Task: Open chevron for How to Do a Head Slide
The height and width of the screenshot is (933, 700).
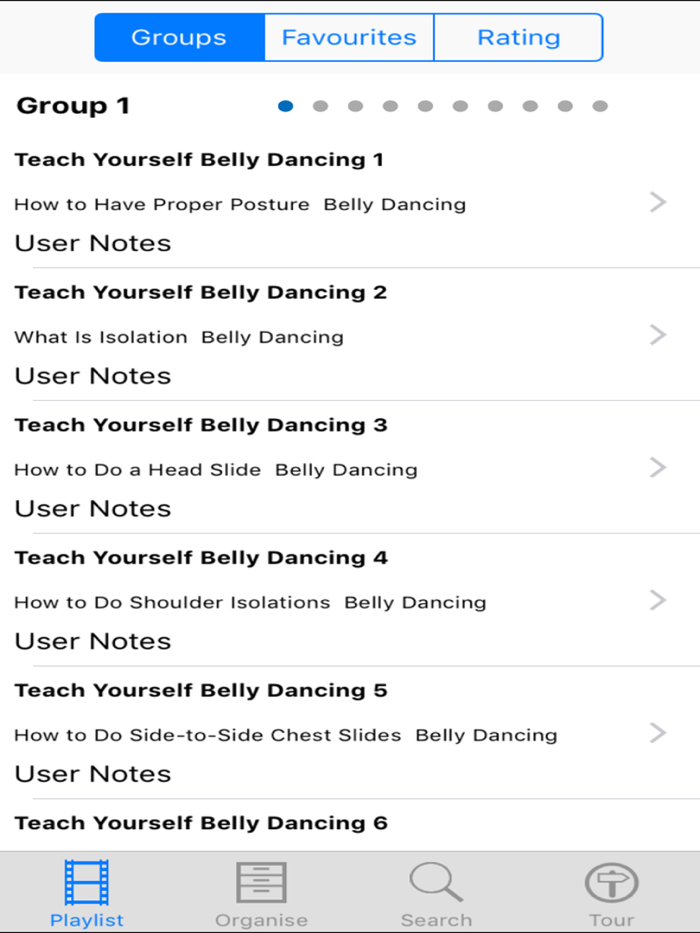Action: (659, 467)
